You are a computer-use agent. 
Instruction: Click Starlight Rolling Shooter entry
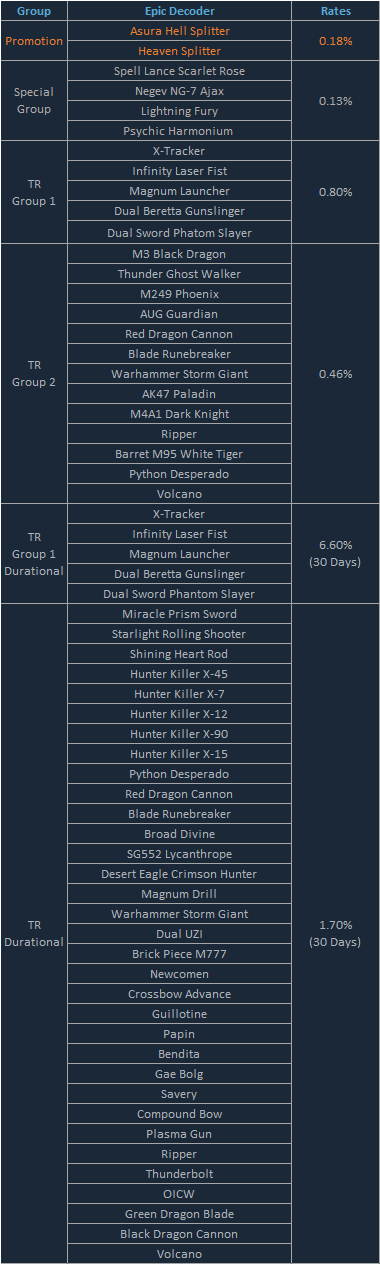[180, 634]
